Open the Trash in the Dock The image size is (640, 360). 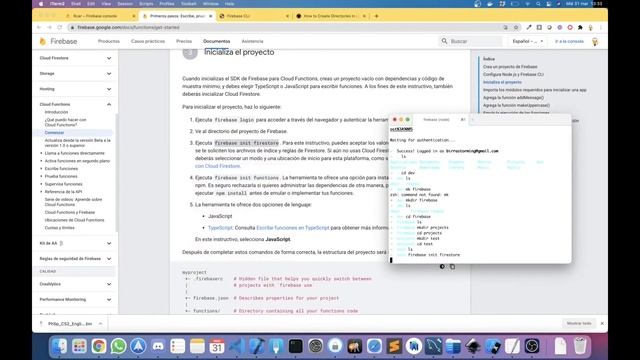click(x=580, y=347)
